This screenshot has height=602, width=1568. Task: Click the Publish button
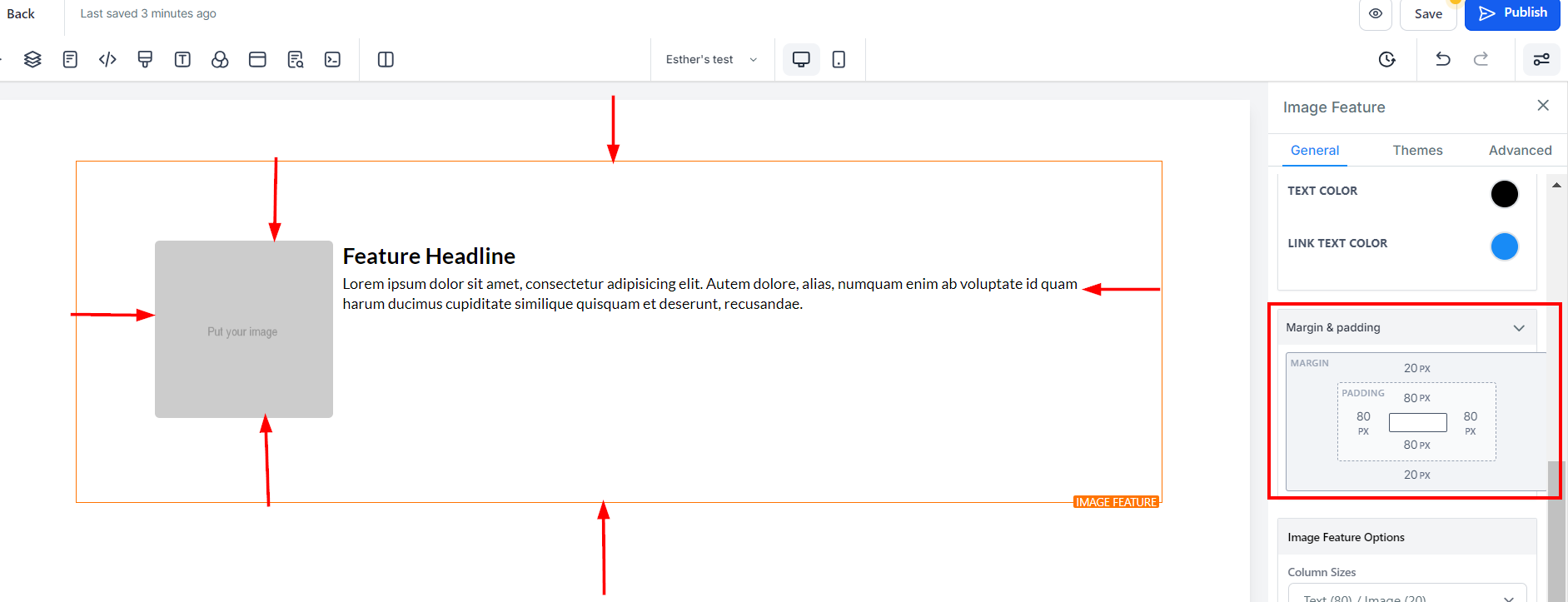pos(1512,13)
